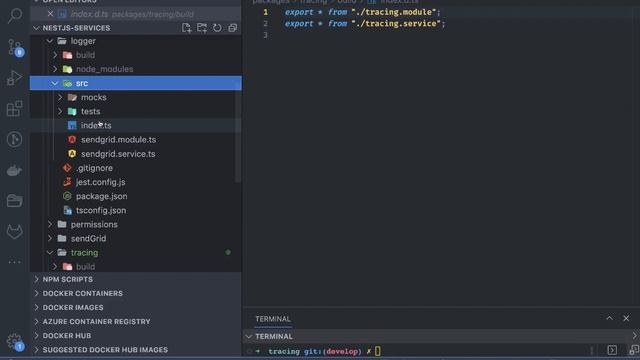Expand the mocks folder
The width and height of the screenshot is (640, 360).
click(60, 97)
